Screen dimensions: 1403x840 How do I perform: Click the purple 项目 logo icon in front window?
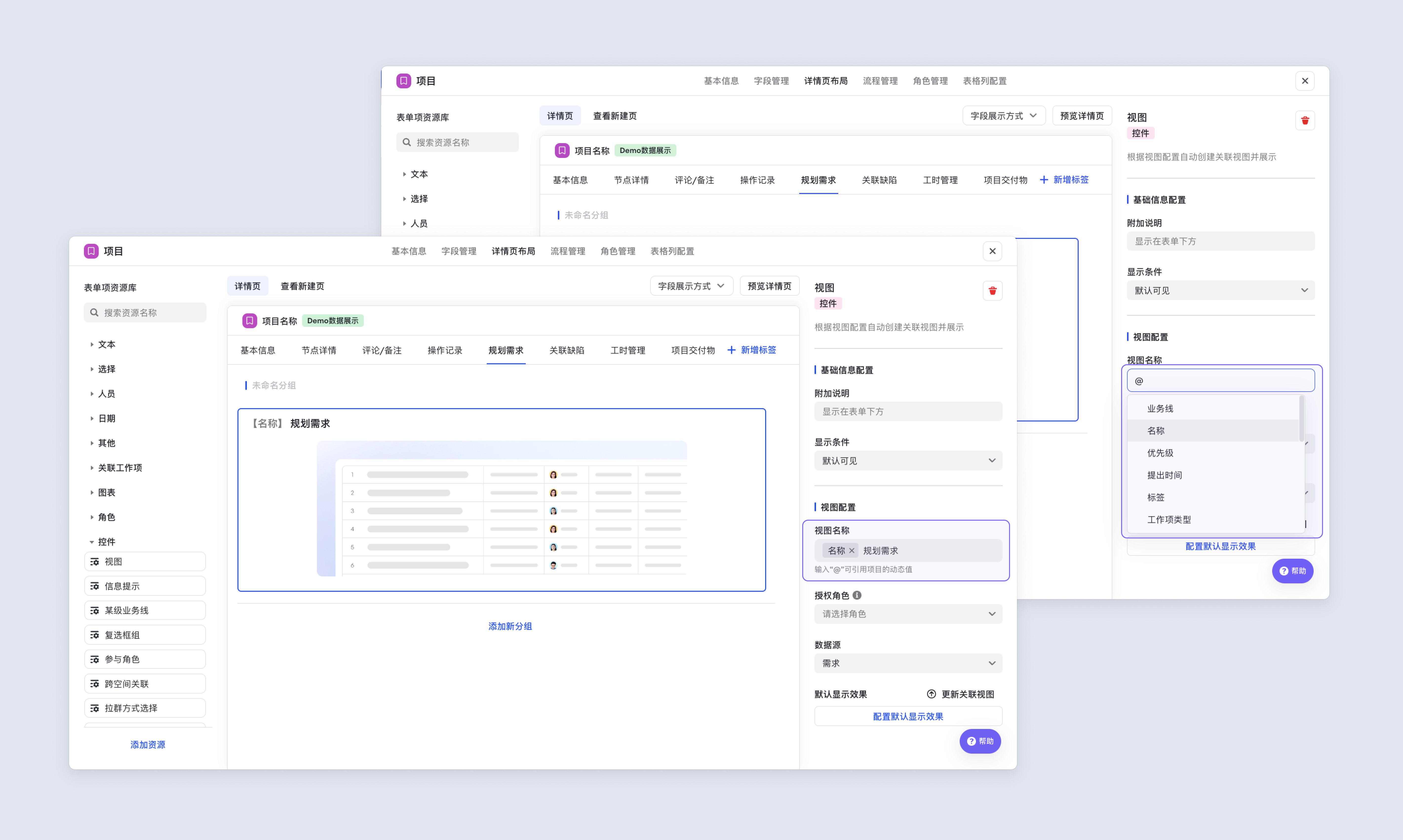tap(91, 251)
